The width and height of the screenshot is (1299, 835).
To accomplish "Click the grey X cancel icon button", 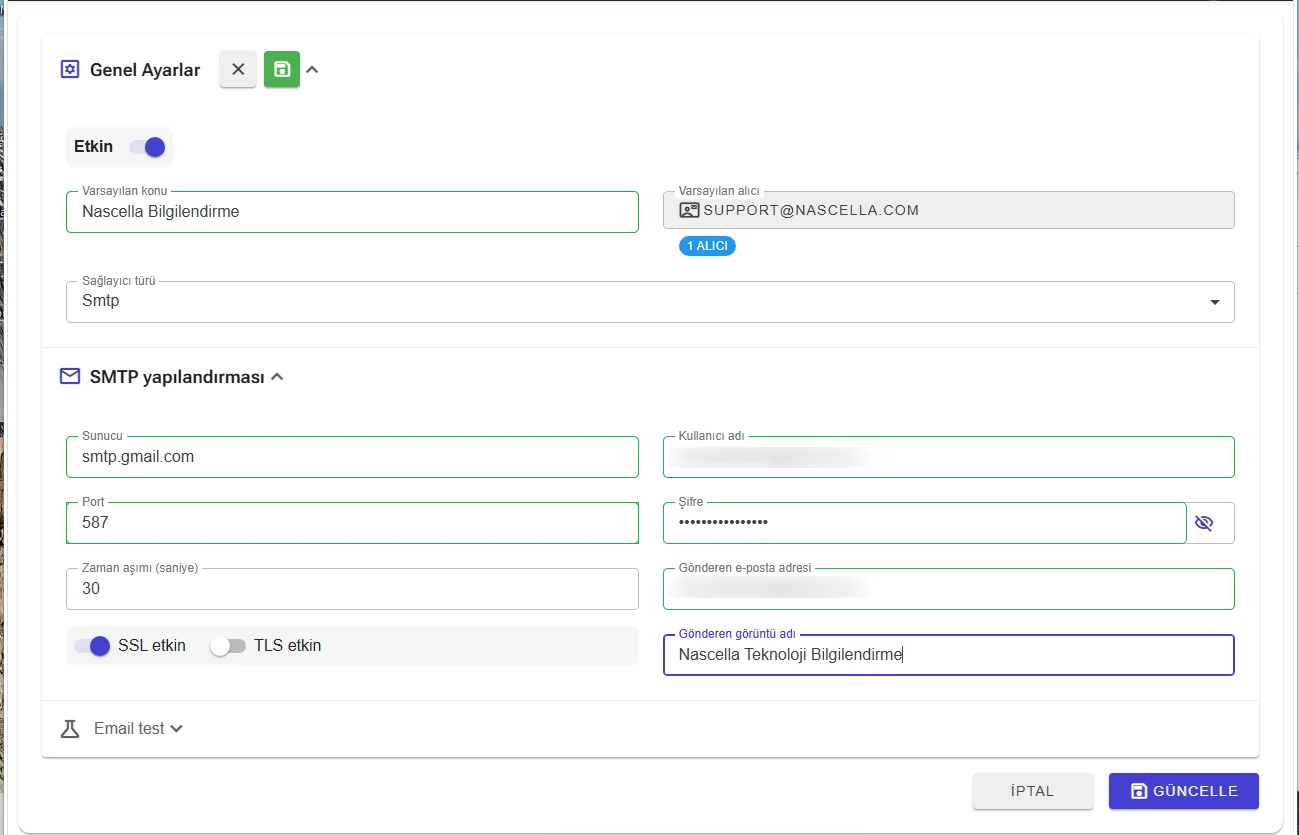I will [238, 70].
